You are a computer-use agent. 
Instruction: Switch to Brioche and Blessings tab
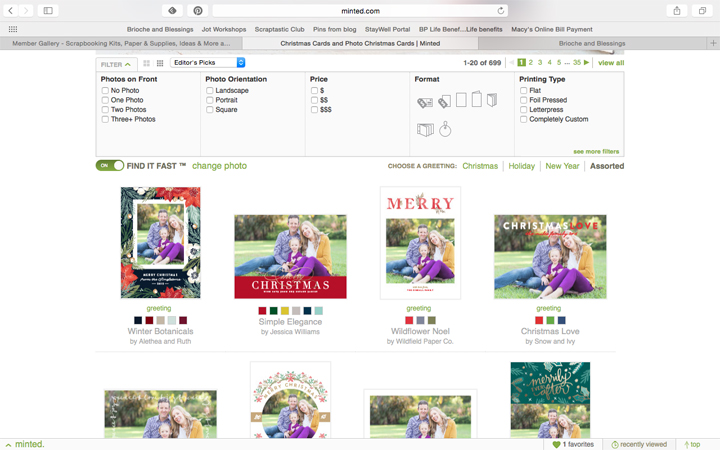pos(592,43)
